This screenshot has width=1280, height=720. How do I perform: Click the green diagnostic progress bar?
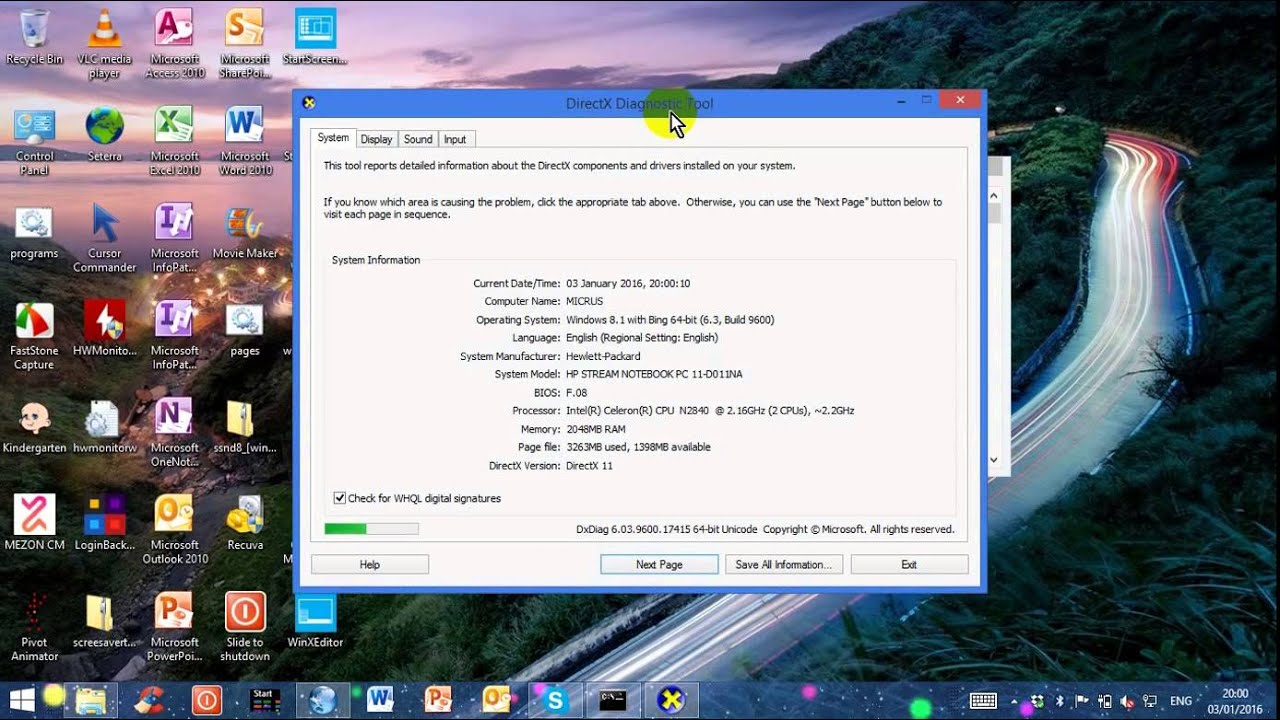tap(371, 529)
